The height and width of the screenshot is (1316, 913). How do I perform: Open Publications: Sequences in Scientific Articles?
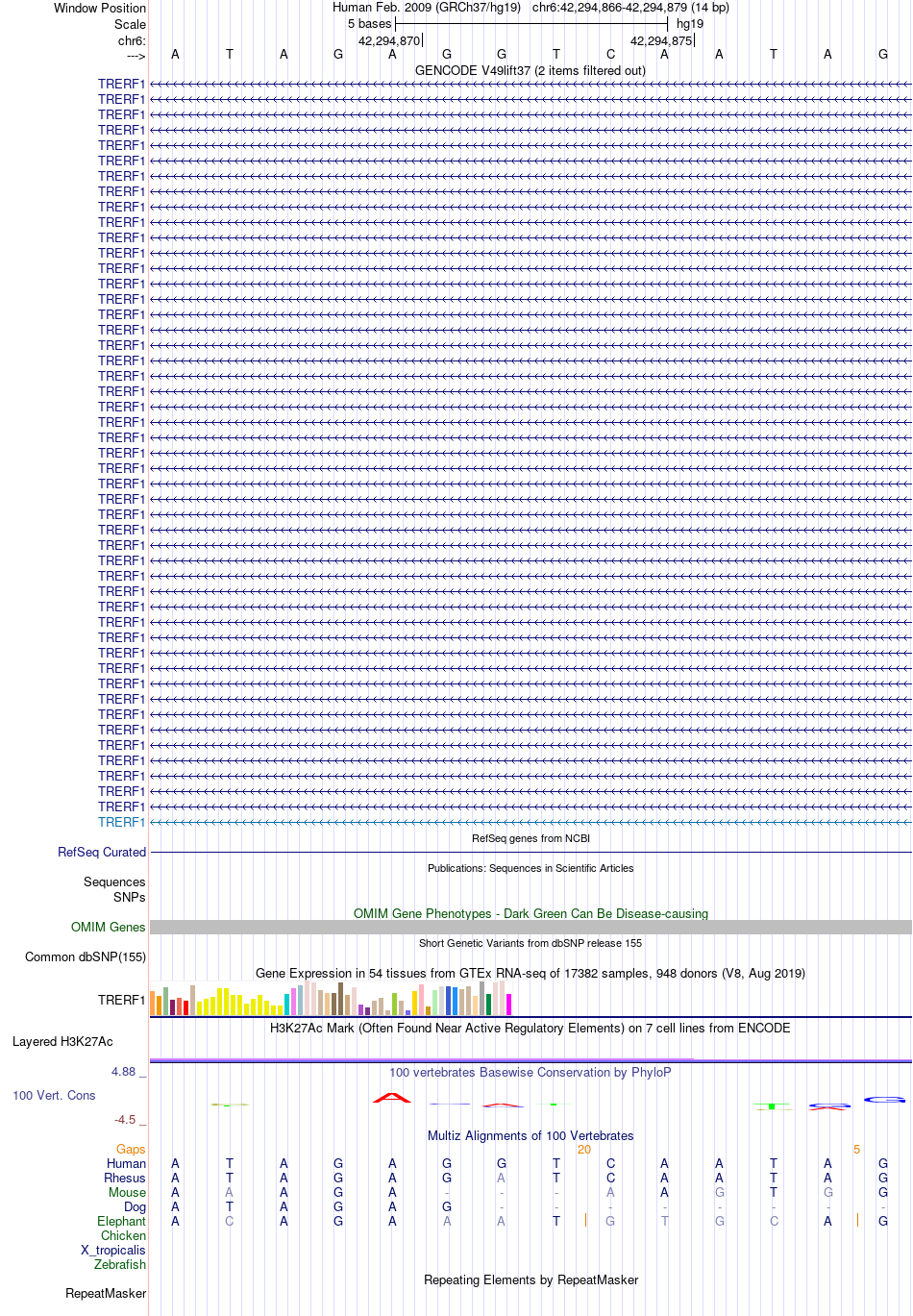[x=531, y=868]
